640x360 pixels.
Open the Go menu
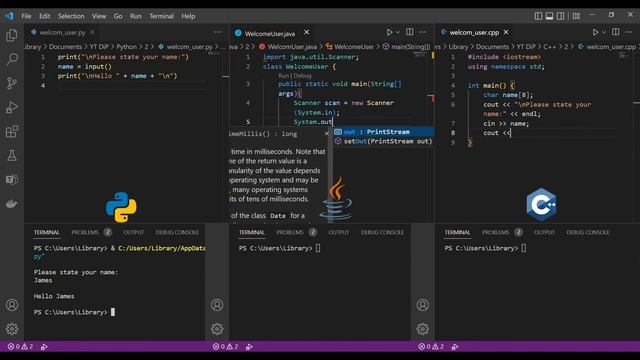pos(118,16)
